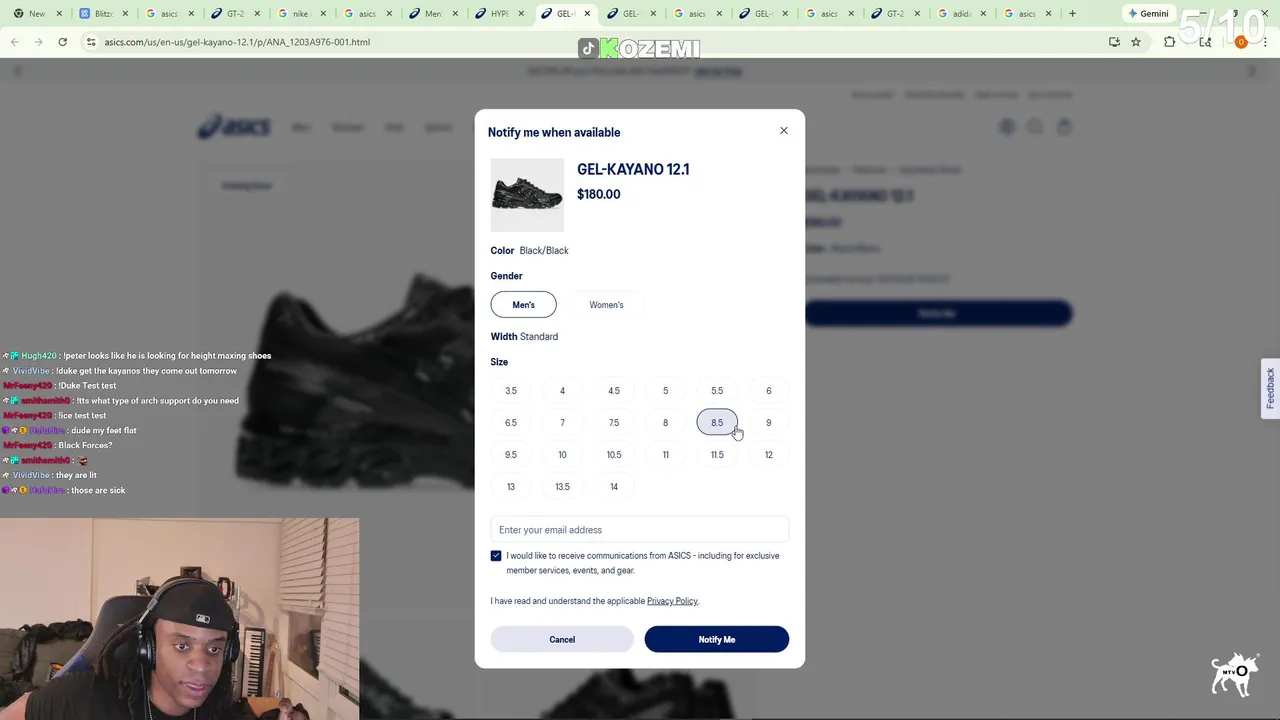Click the Notify Me button in dialog

point(717,639)
